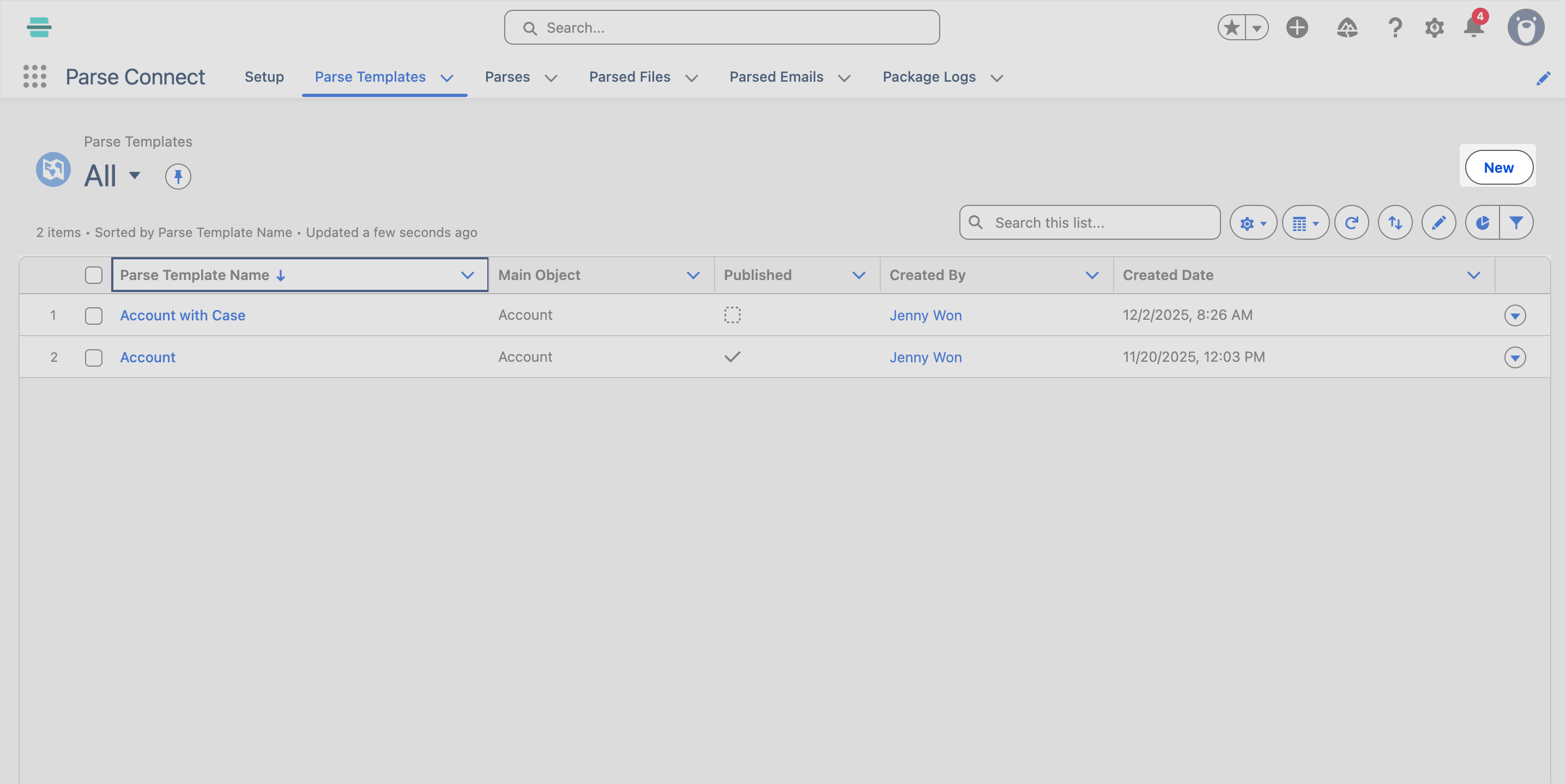This screenshot has height=784, width=1566.
Task: Open the Account with Case template
Action: [183, 315]
